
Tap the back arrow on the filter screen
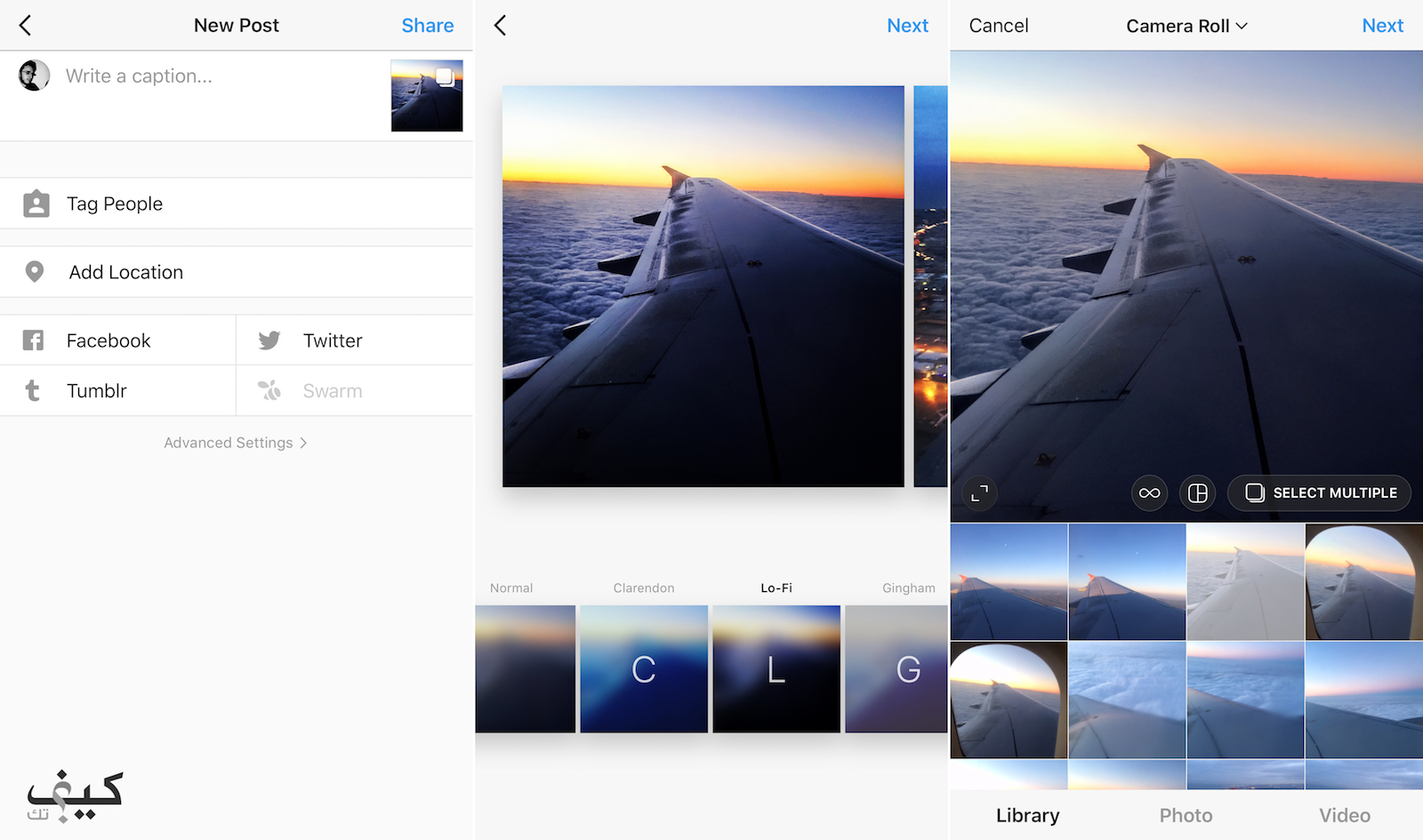pos(500,26)
